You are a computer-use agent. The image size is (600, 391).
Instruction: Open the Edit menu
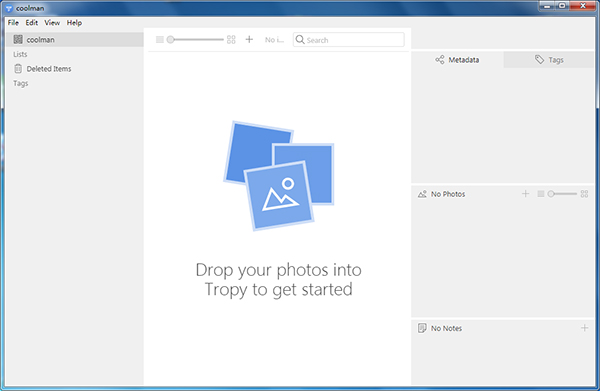coord(32,23)
